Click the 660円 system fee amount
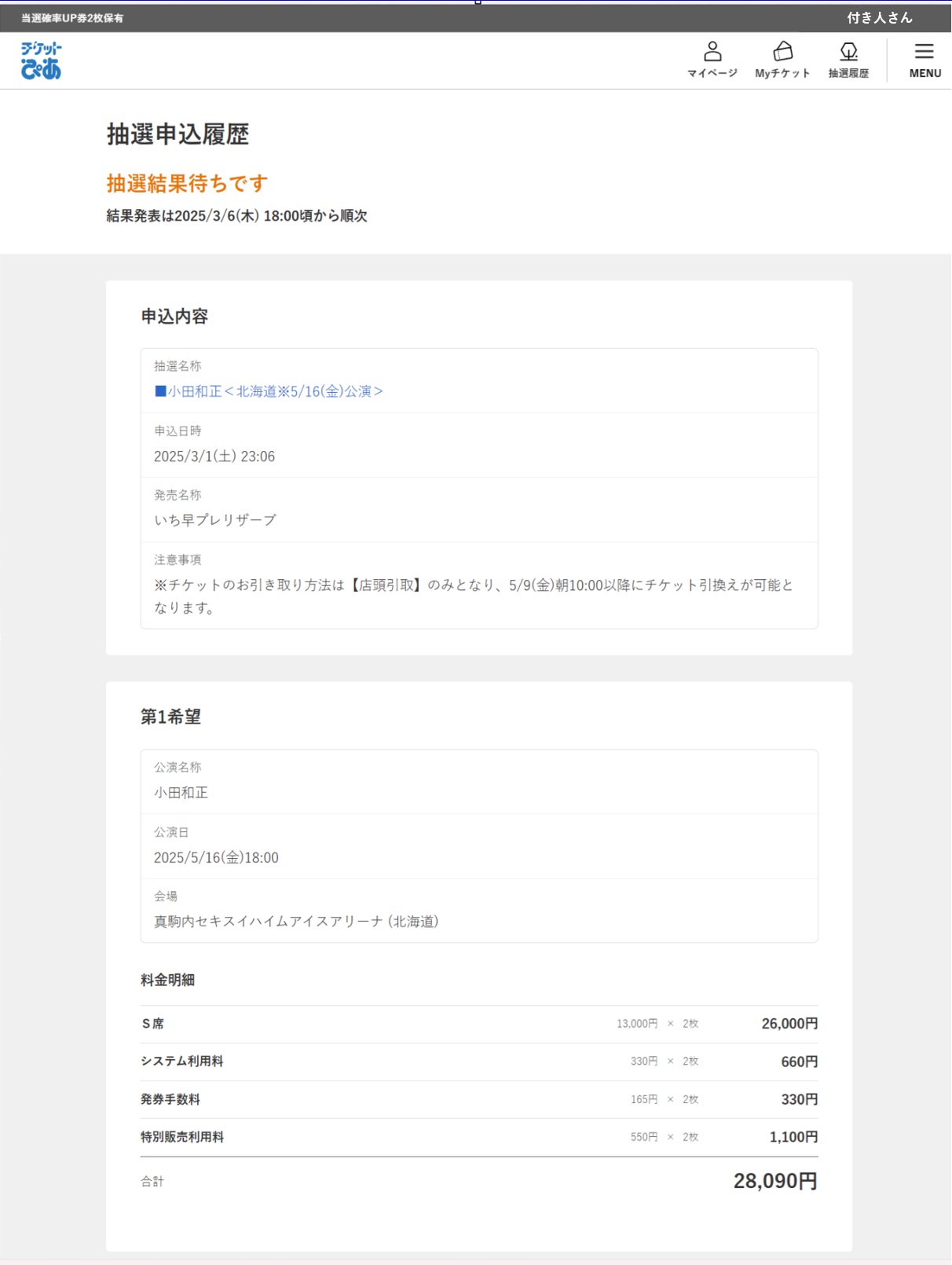Image resolution: width=952 pixels, height=1265 pixels. pyautogui.click(x=800, y=1061)
